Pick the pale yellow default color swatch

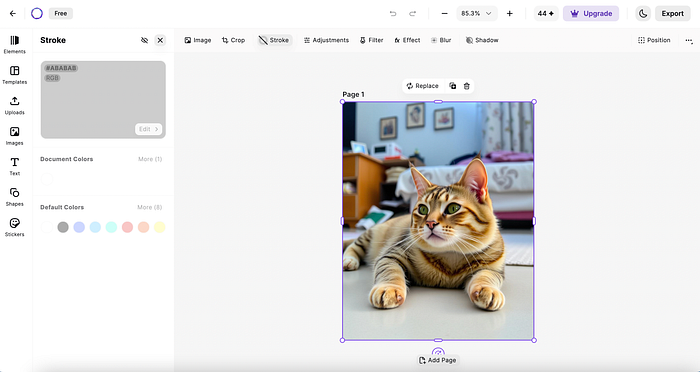coord(159,227)
